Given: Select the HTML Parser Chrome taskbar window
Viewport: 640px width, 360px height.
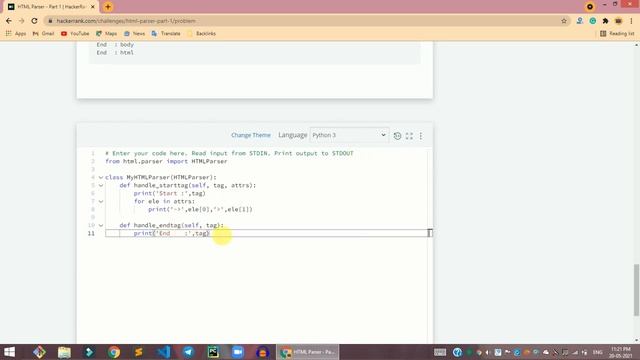Looking at the screenshot, I should coord(307,352).
